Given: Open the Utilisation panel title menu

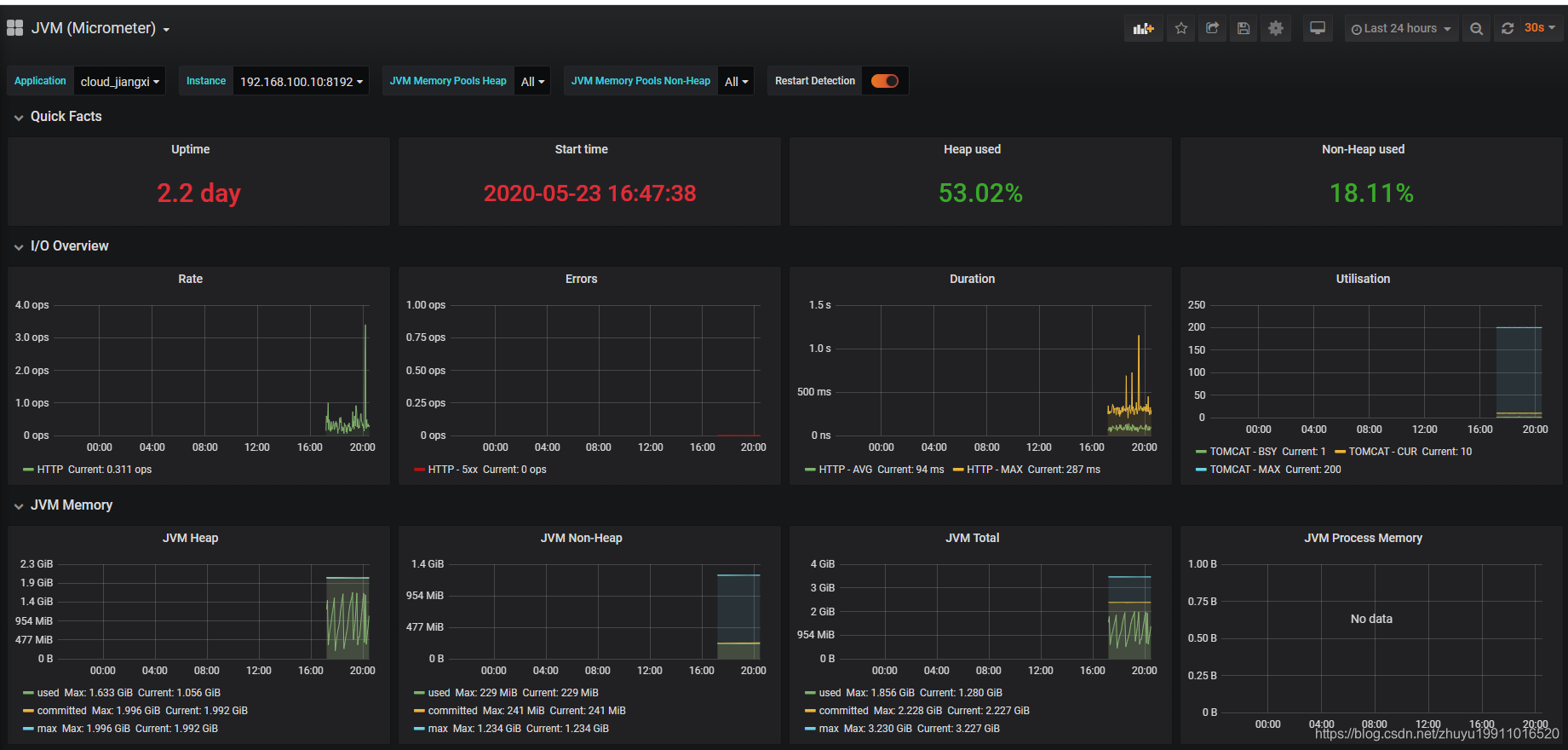Looking at the screenshot, I should (x=1364, y=279).
